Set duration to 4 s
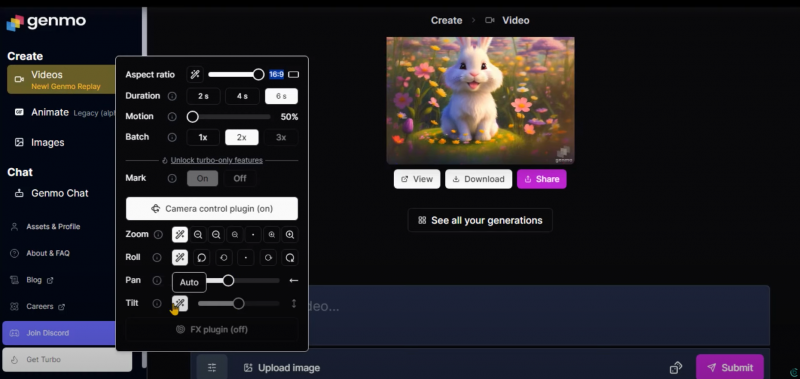The width and height of the screenshot is (800, 379). click(x=242, y=96)
